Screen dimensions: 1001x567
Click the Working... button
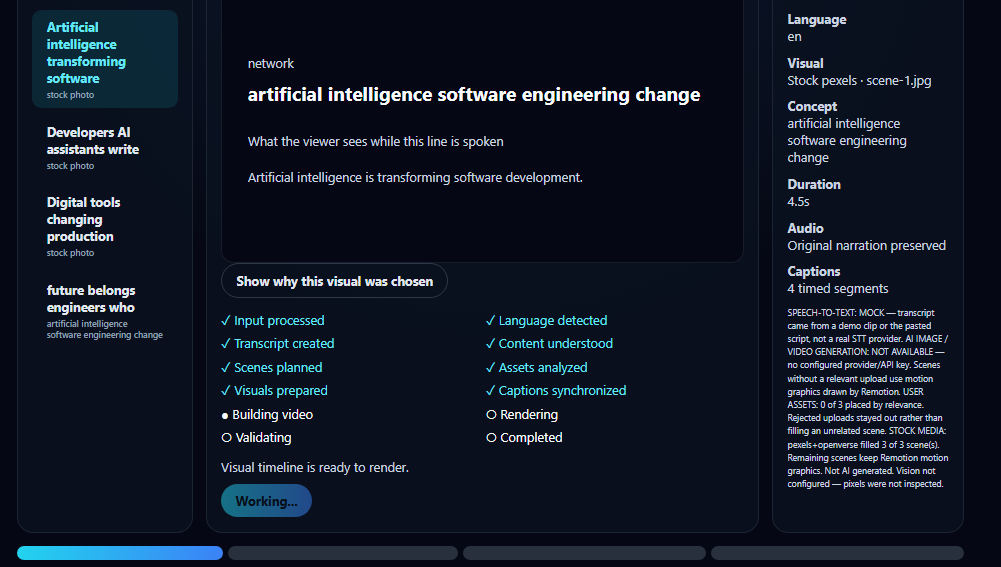click(x=266, y=501)
